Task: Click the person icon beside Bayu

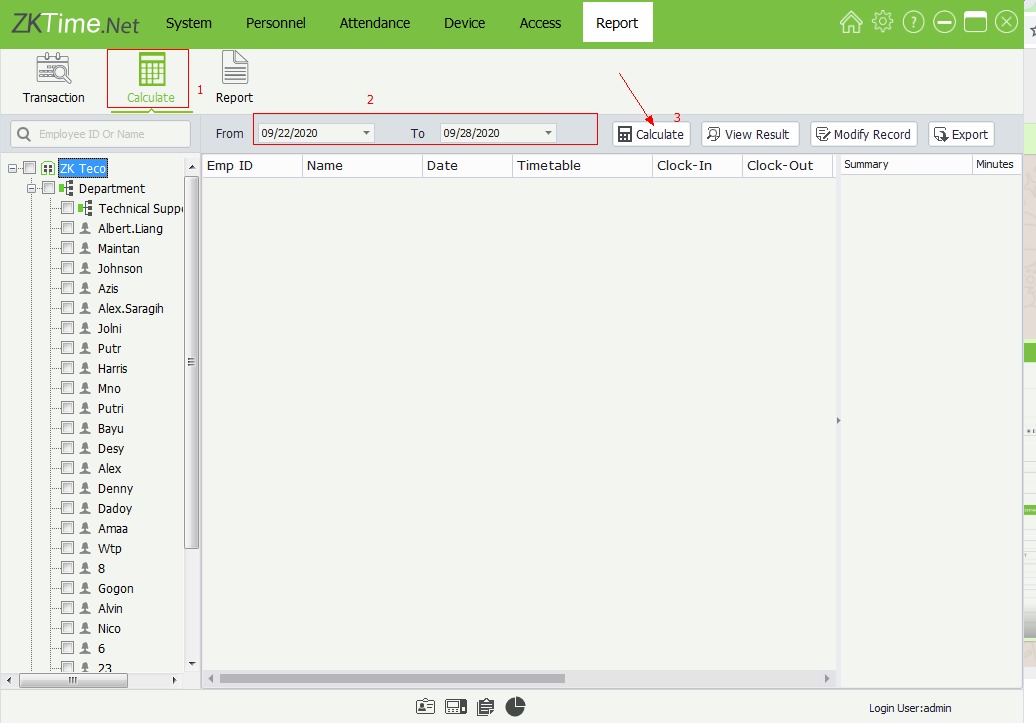Action: 85,428
